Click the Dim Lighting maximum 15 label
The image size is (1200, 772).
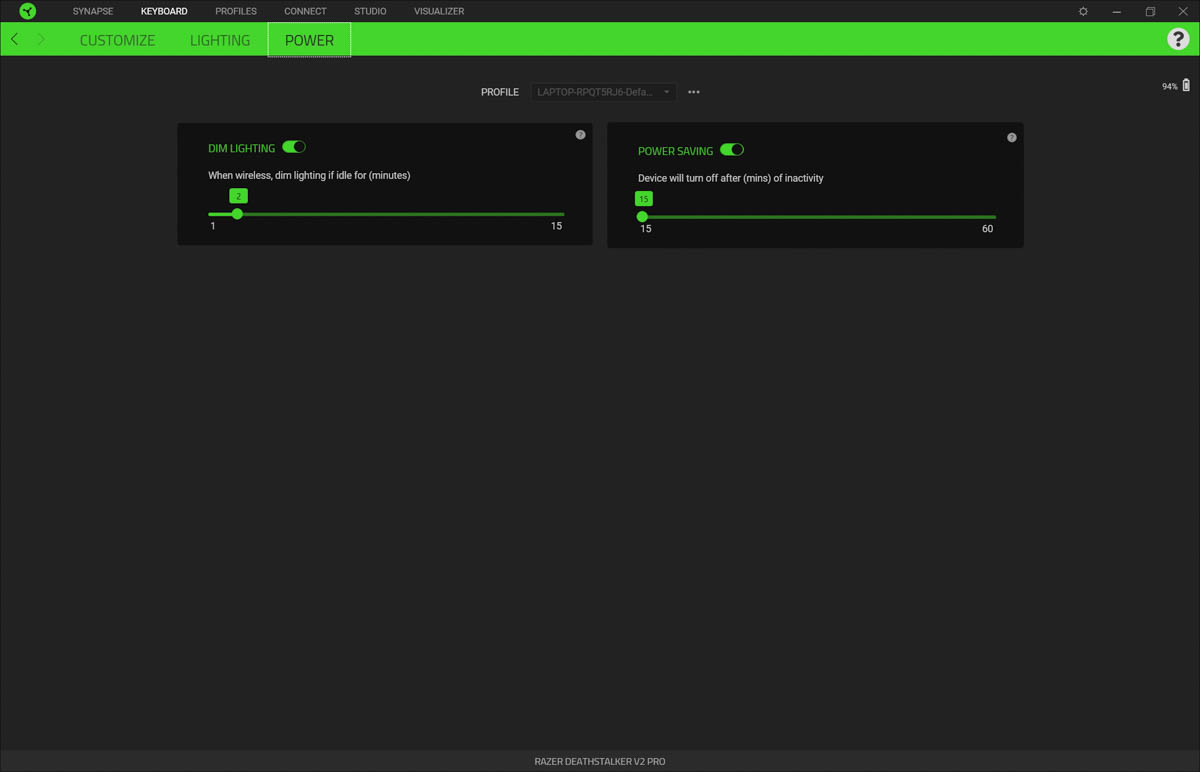pyautogui.click(x=557, y=226)
